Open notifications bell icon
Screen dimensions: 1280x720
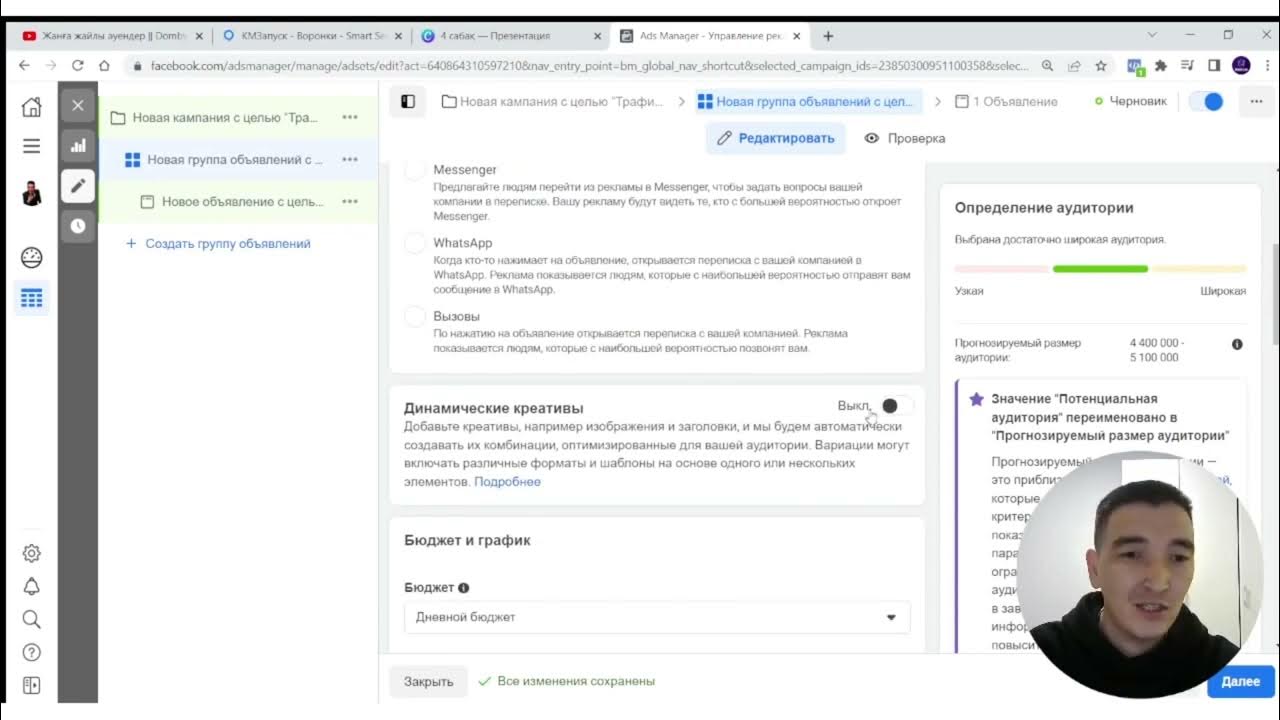[32, 586]
